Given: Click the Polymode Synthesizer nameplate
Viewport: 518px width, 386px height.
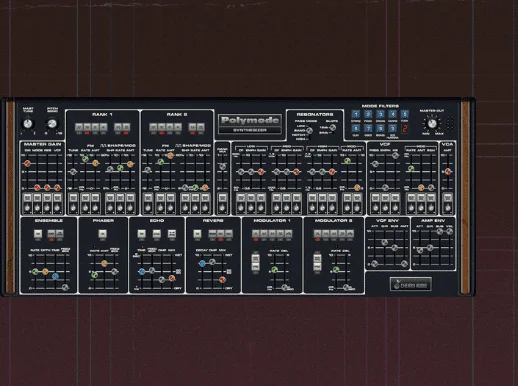Looking at the screenshot, I should click(250, 124).
